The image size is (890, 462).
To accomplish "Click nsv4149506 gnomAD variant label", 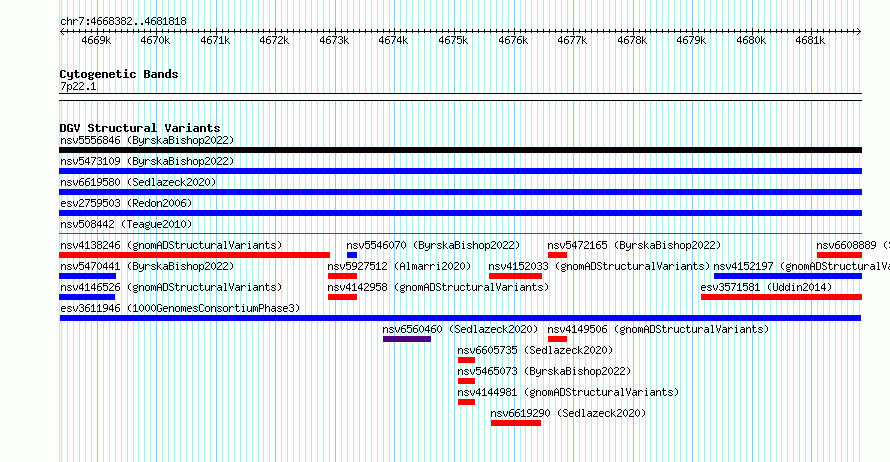I will click(x=658, y=329).
